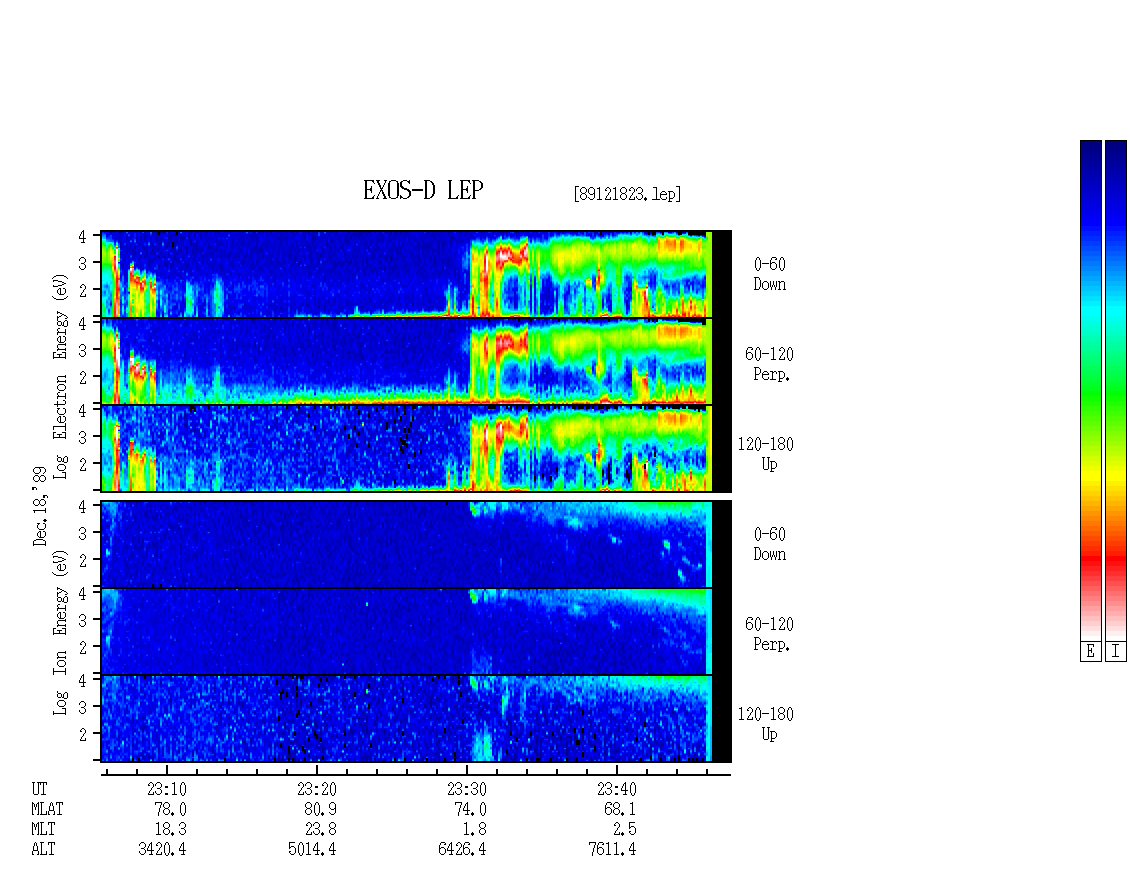Select the electron panel's 60-120 Perp. label

click(769, 365)
